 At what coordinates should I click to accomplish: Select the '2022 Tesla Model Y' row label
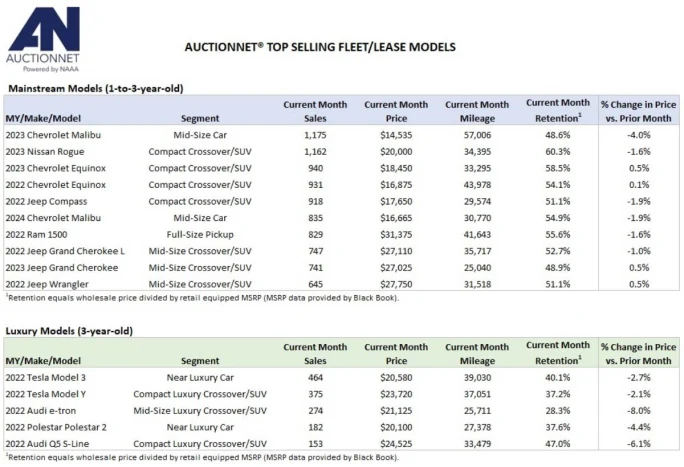[46, 394]
